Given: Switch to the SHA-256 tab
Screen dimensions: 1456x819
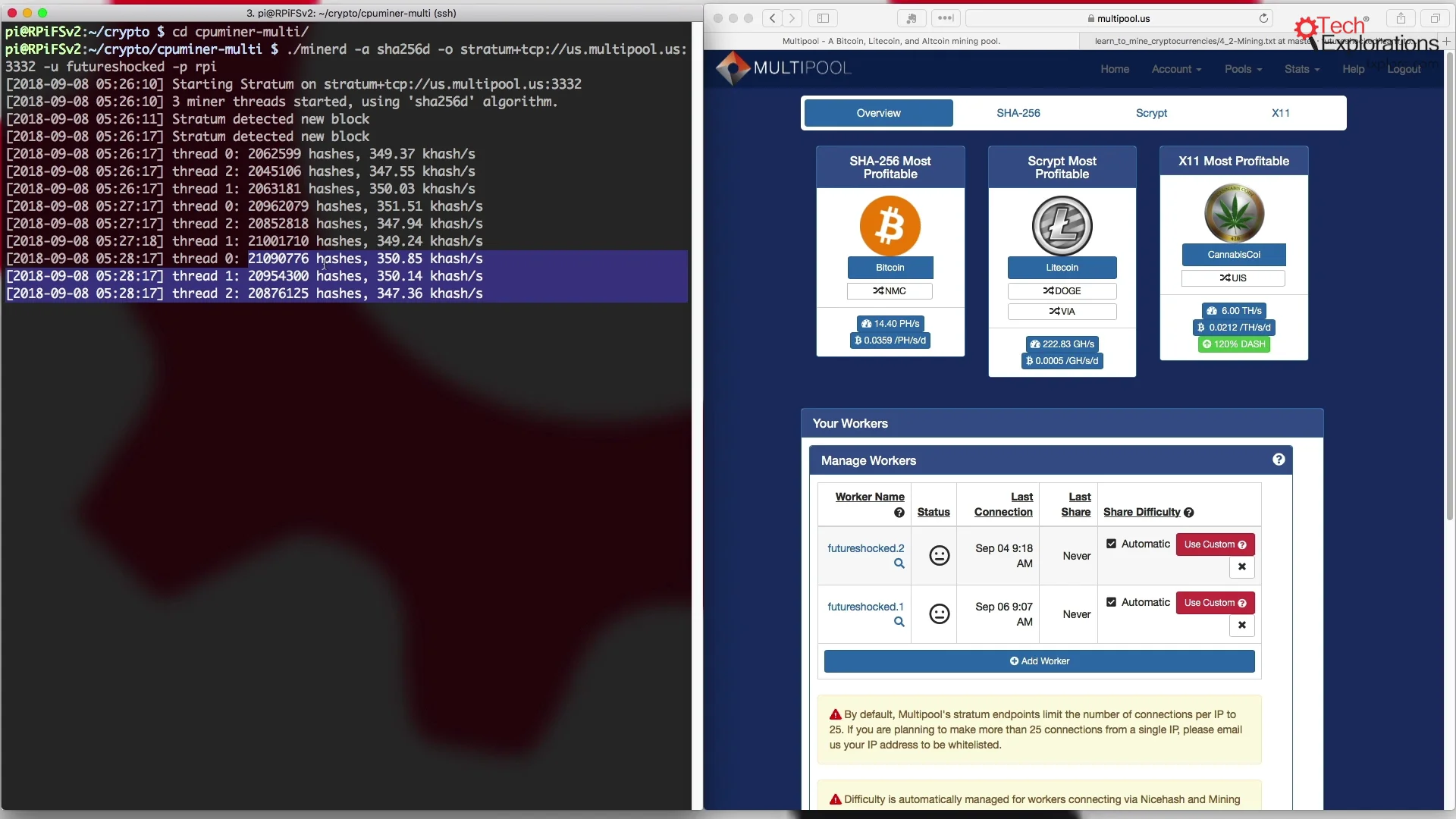Looking at the screenshot, I should point(1018,113).
